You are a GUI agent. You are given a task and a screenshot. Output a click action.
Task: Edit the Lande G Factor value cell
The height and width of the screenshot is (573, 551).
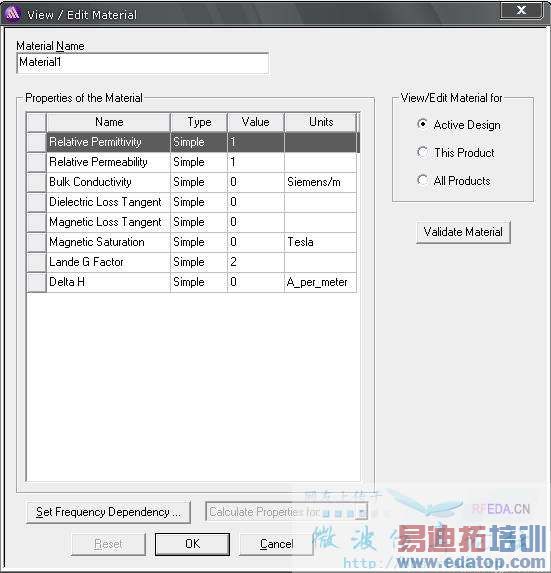click(x=255, y=262)
